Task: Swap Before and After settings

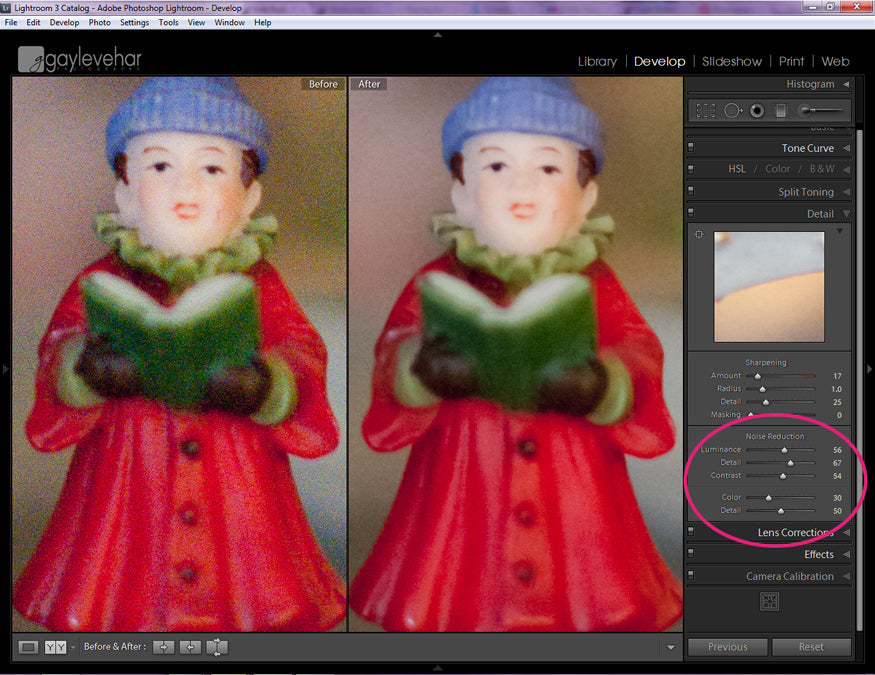Action: [216, 647]
